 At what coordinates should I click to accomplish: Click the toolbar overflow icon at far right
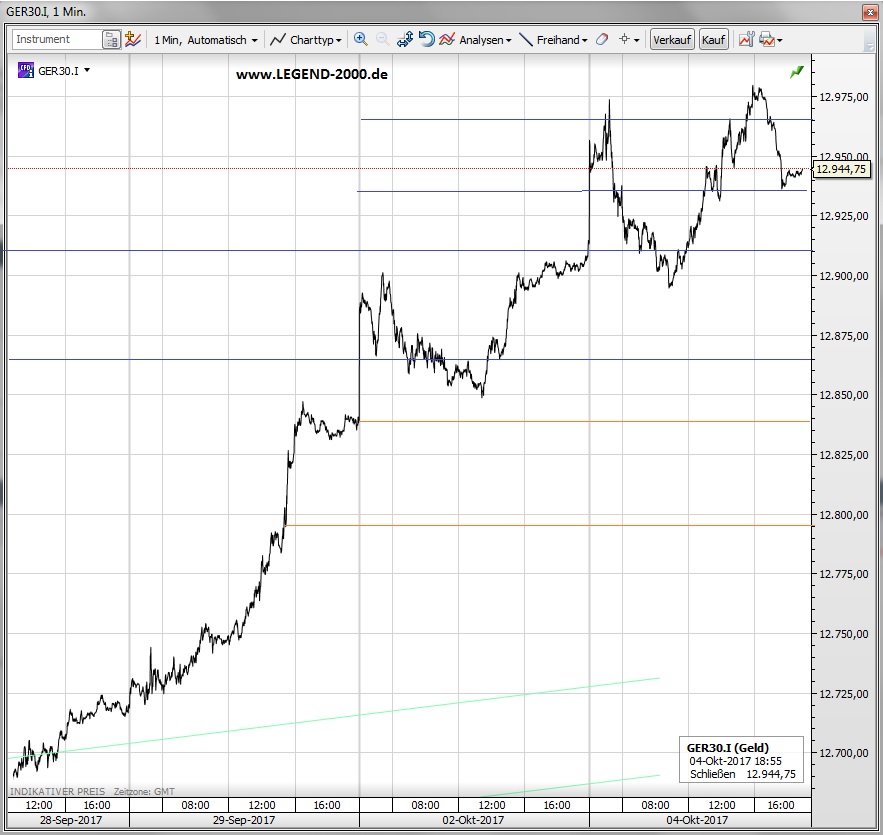click(869, 41)
